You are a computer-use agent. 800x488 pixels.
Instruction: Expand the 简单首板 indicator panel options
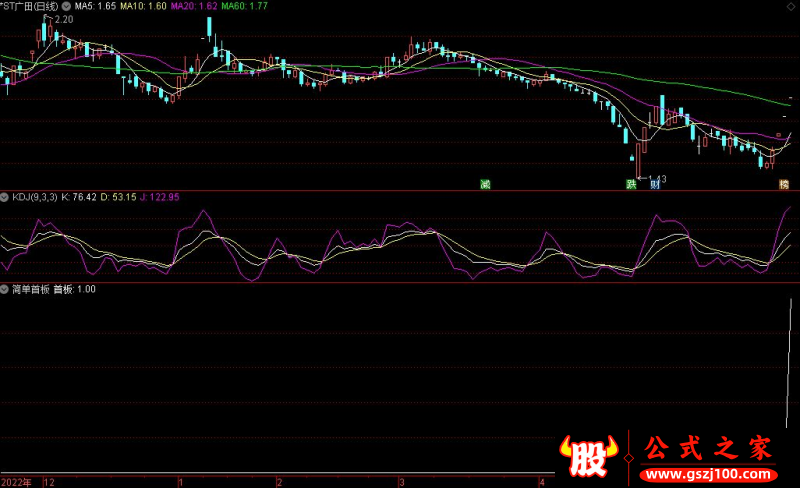(5, 289)
